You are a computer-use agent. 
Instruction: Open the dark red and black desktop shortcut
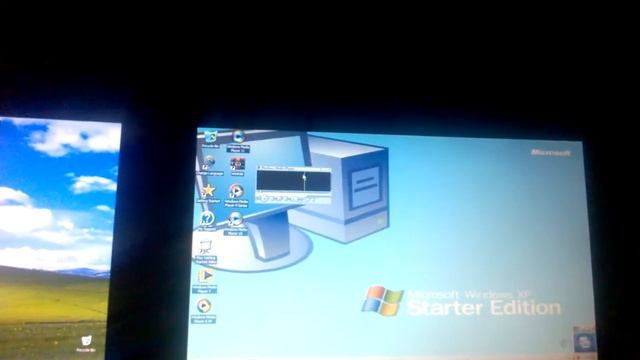pyautogui.click(x=238, y=167)
